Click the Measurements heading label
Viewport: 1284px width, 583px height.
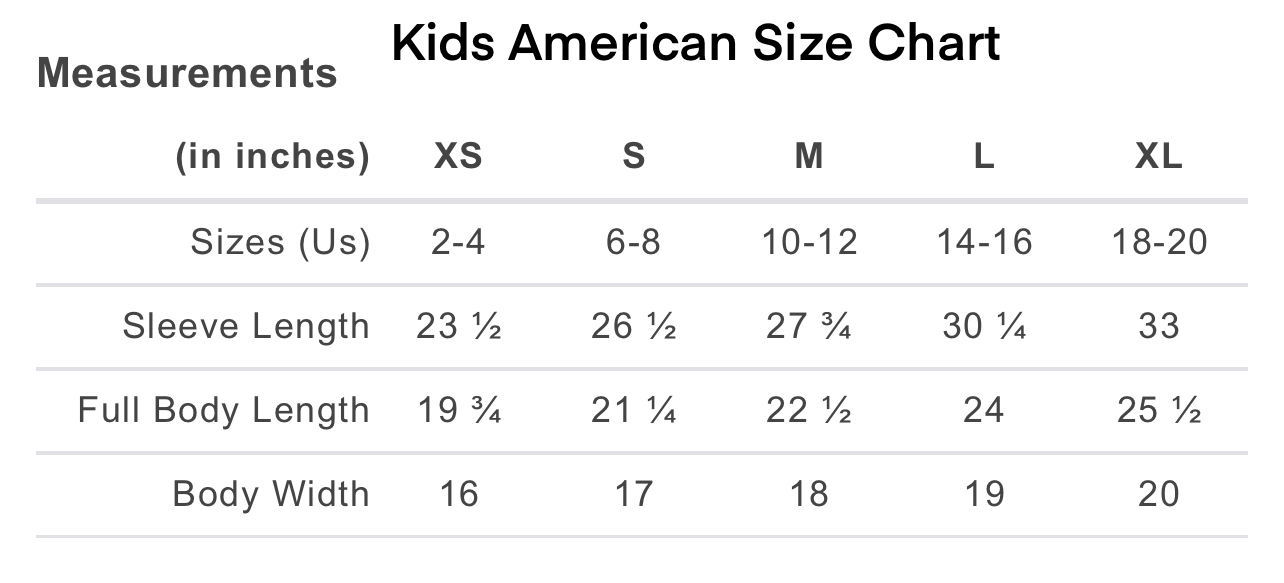pos(187,74)
